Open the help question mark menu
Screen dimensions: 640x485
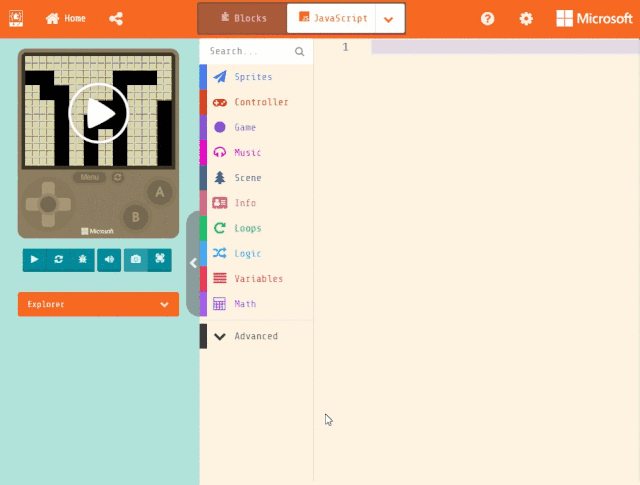click(x=487, y=18)
